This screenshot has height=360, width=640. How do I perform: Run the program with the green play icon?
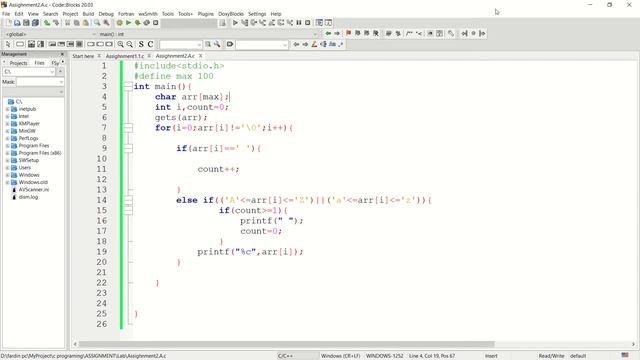tap(129, 23)
